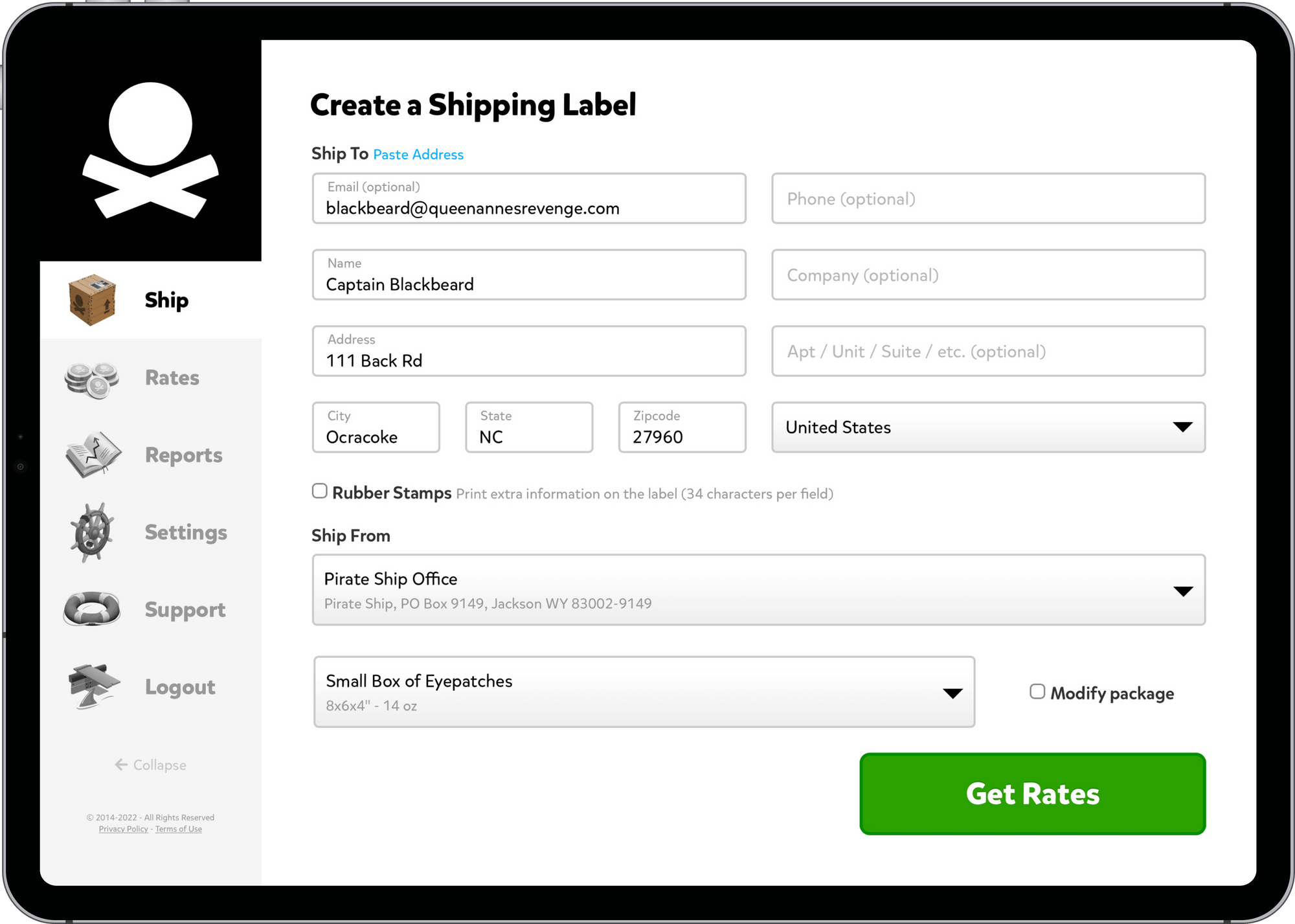Click the Privacy Policy link

[x=123, y=829]
